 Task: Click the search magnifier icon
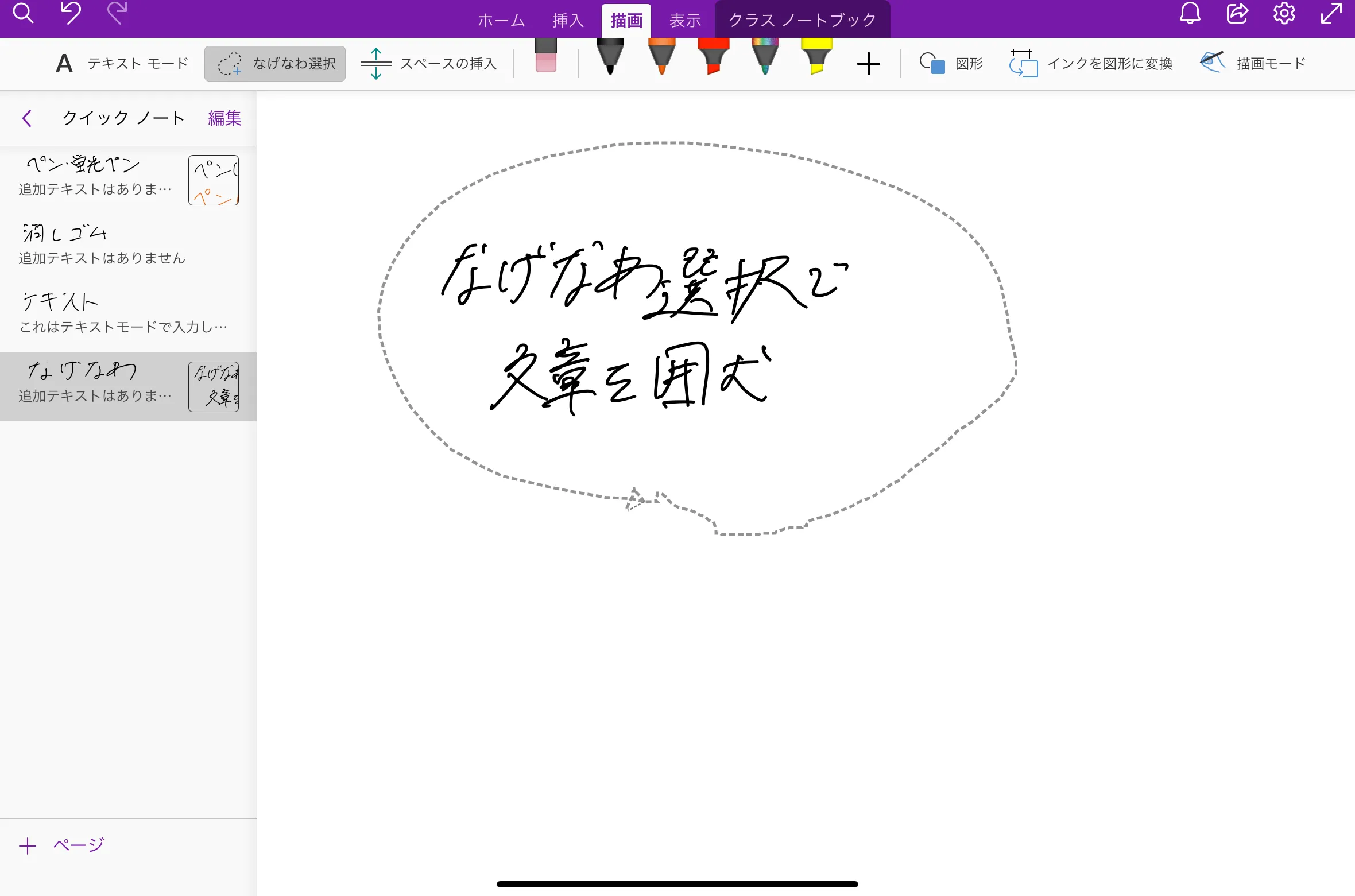pyautogui.click(x=23, y=14)
